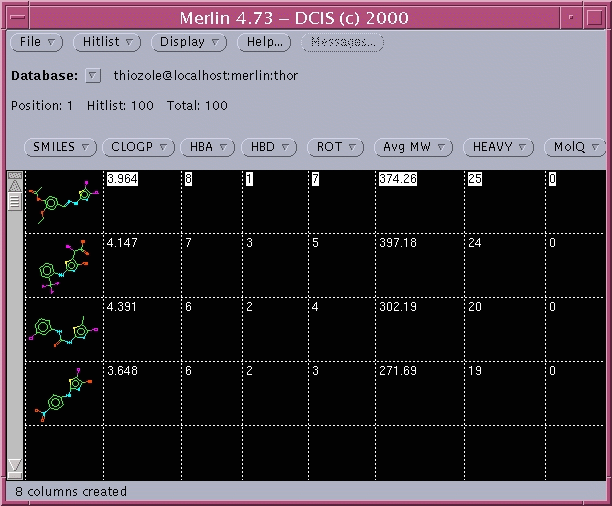
Task: Click the Avg MW value 271.69
Action: click(x=398, y=371)
